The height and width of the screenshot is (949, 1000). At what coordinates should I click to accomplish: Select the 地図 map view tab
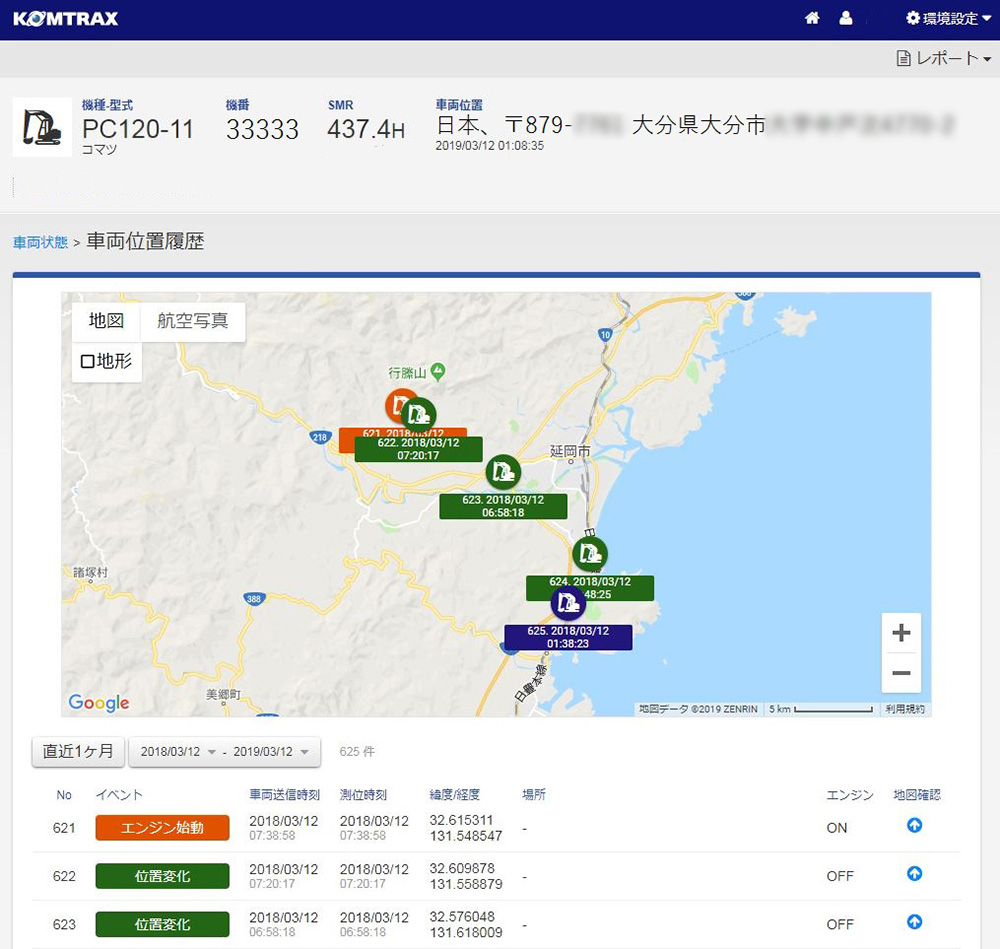point(106,321)
